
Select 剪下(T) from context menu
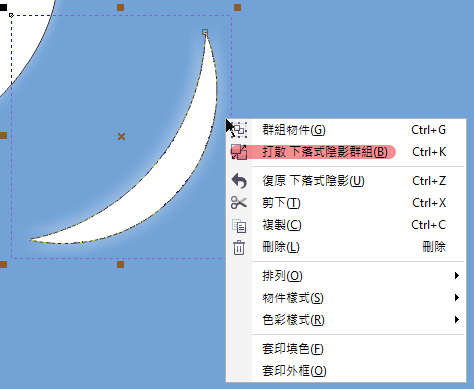346,203
